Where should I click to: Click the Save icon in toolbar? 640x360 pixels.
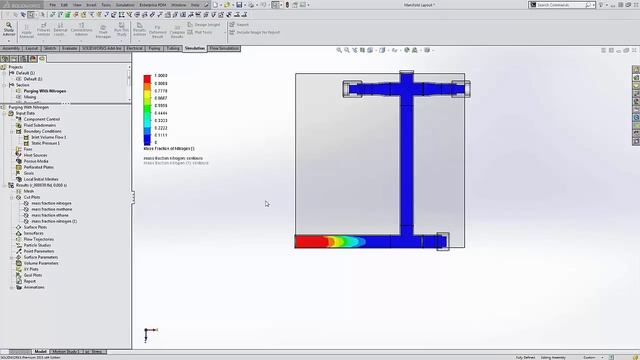point(239,5)
